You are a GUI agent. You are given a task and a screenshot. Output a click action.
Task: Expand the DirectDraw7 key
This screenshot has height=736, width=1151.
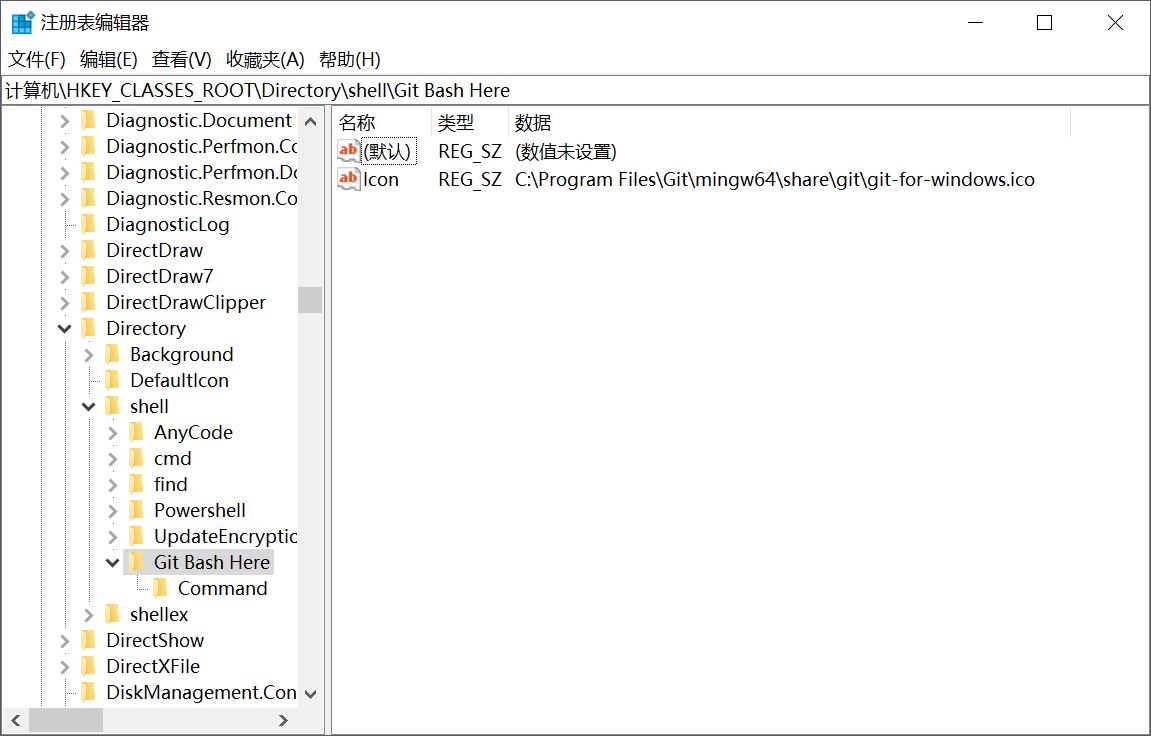coord(65,277)
